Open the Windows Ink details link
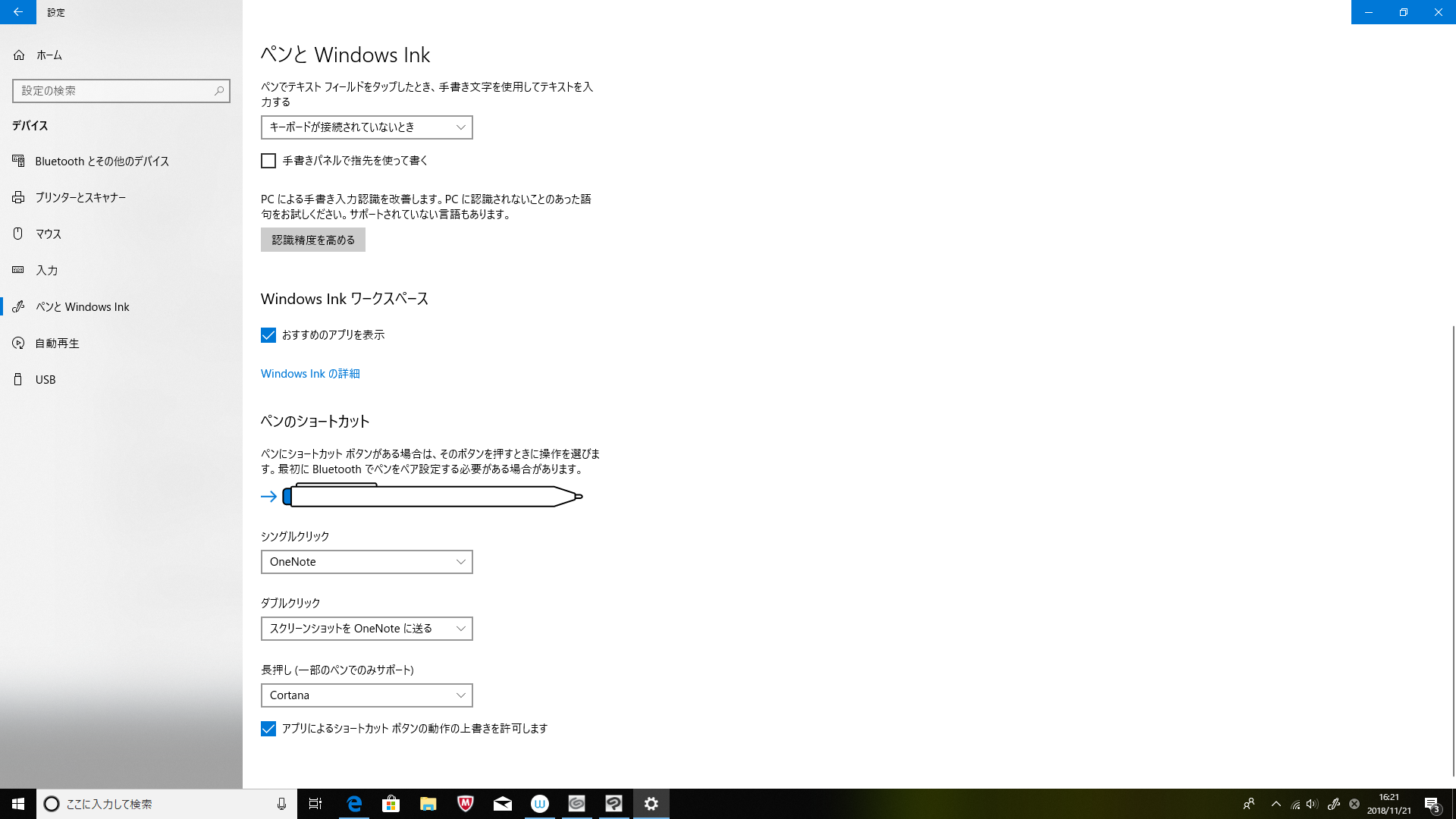 tap(310, 374)
